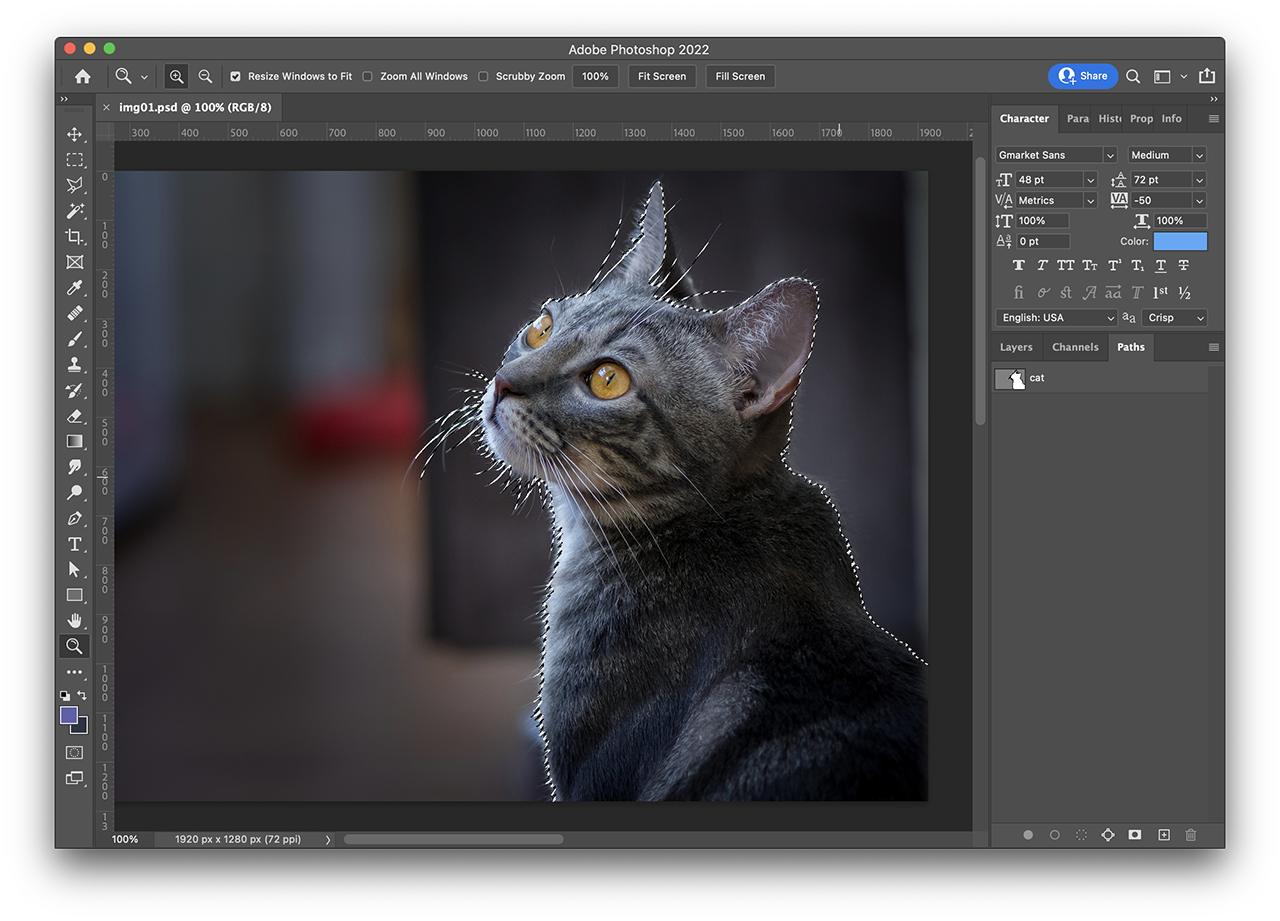The image size is (1280, 921).
Task: Select the Crop tool
Action: 74,237
